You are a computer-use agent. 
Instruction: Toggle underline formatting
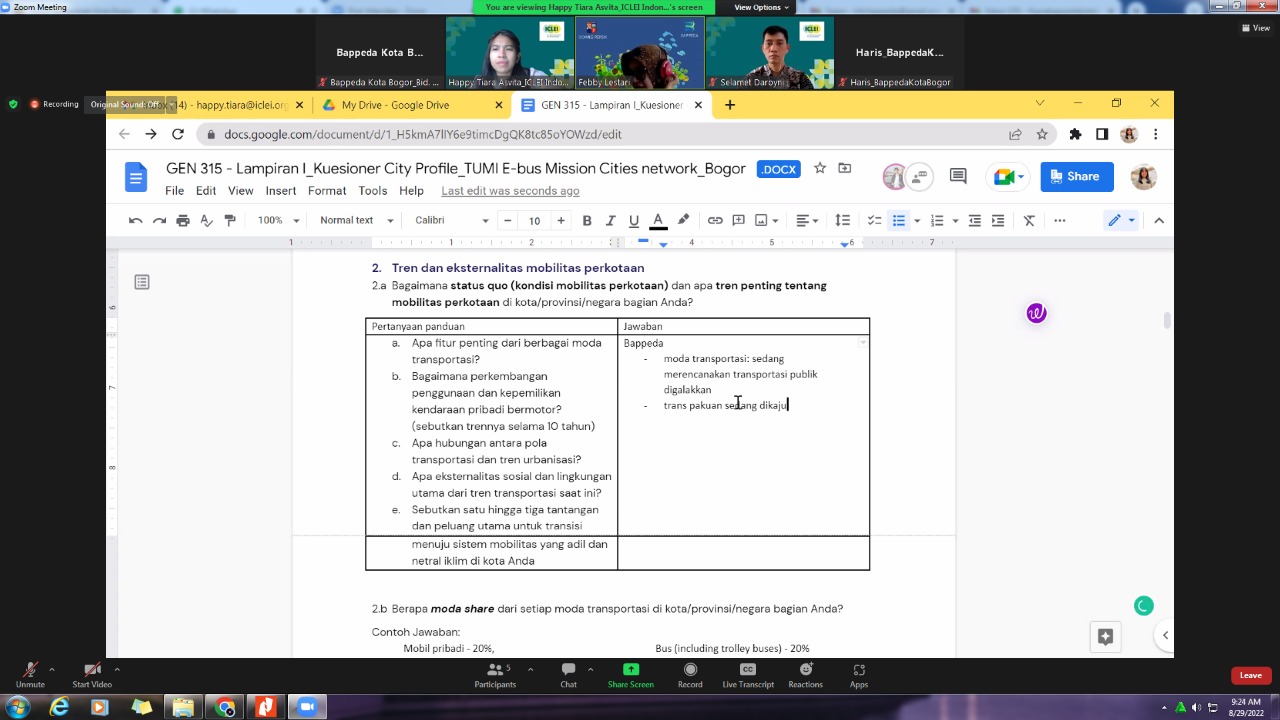(634, 220)
